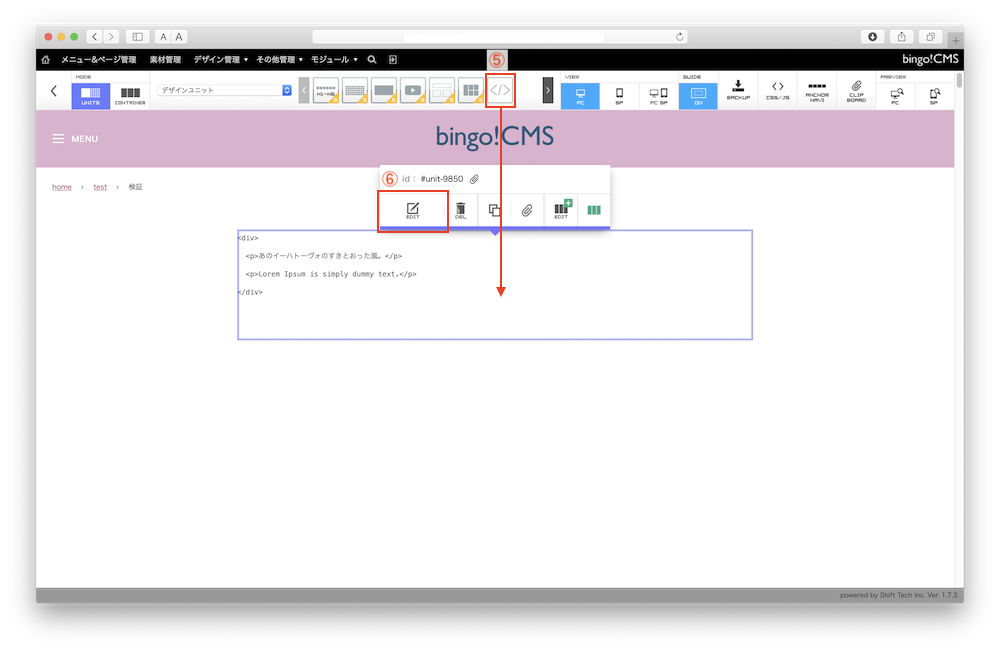Viewport: 1000px width, 651px height.
Task: Open the MENU hamburger button
Action: click(75, 138)
